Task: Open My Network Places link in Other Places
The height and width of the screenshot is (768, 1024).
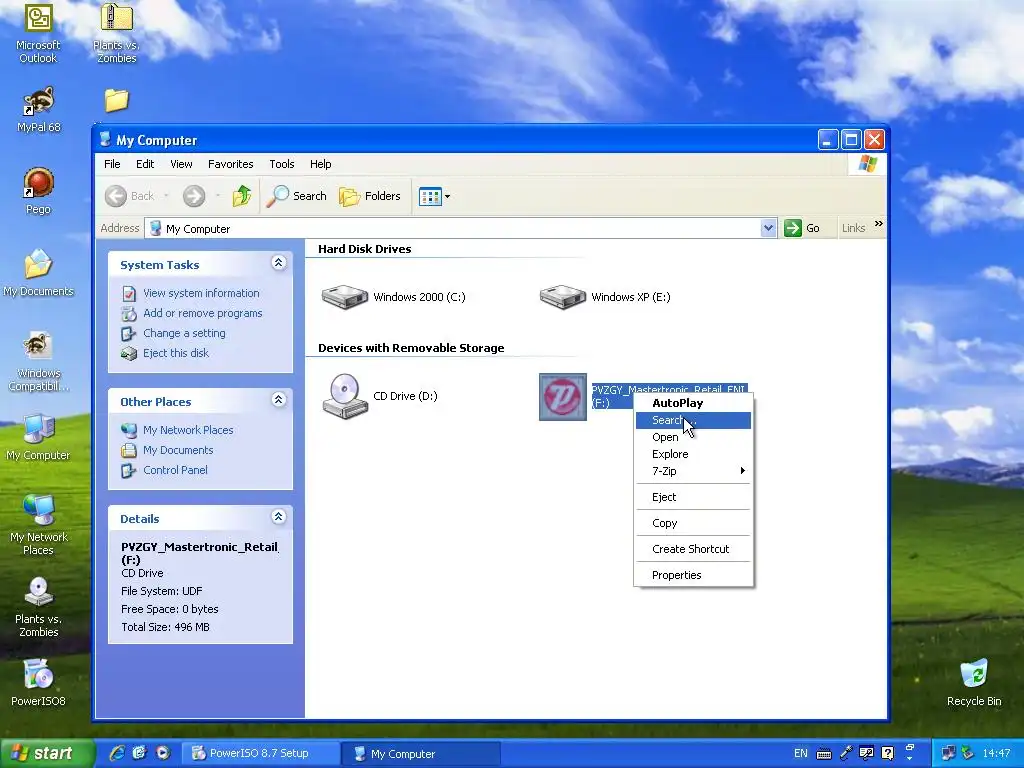Action: click(188, 430)
